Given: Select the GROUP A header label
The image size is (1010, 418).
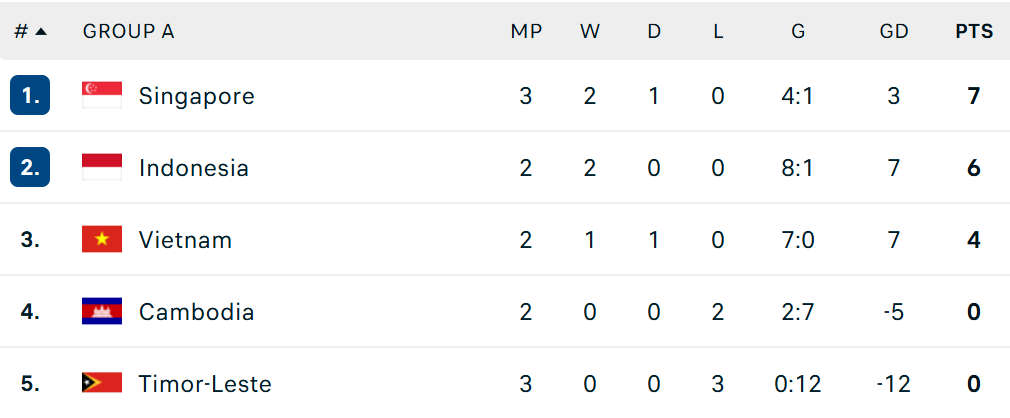Looking at the screenshot, I should (129, 32).
